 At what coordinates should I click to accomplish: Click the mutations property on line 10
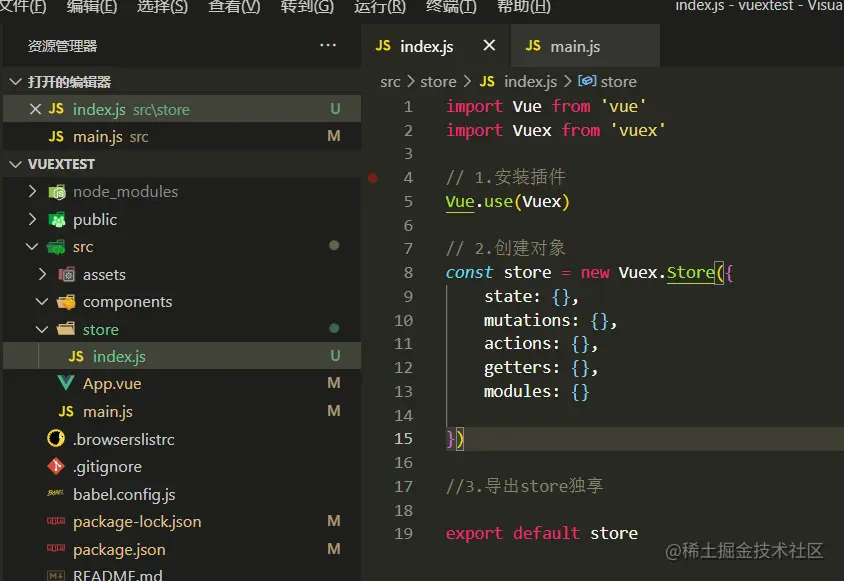527,321
